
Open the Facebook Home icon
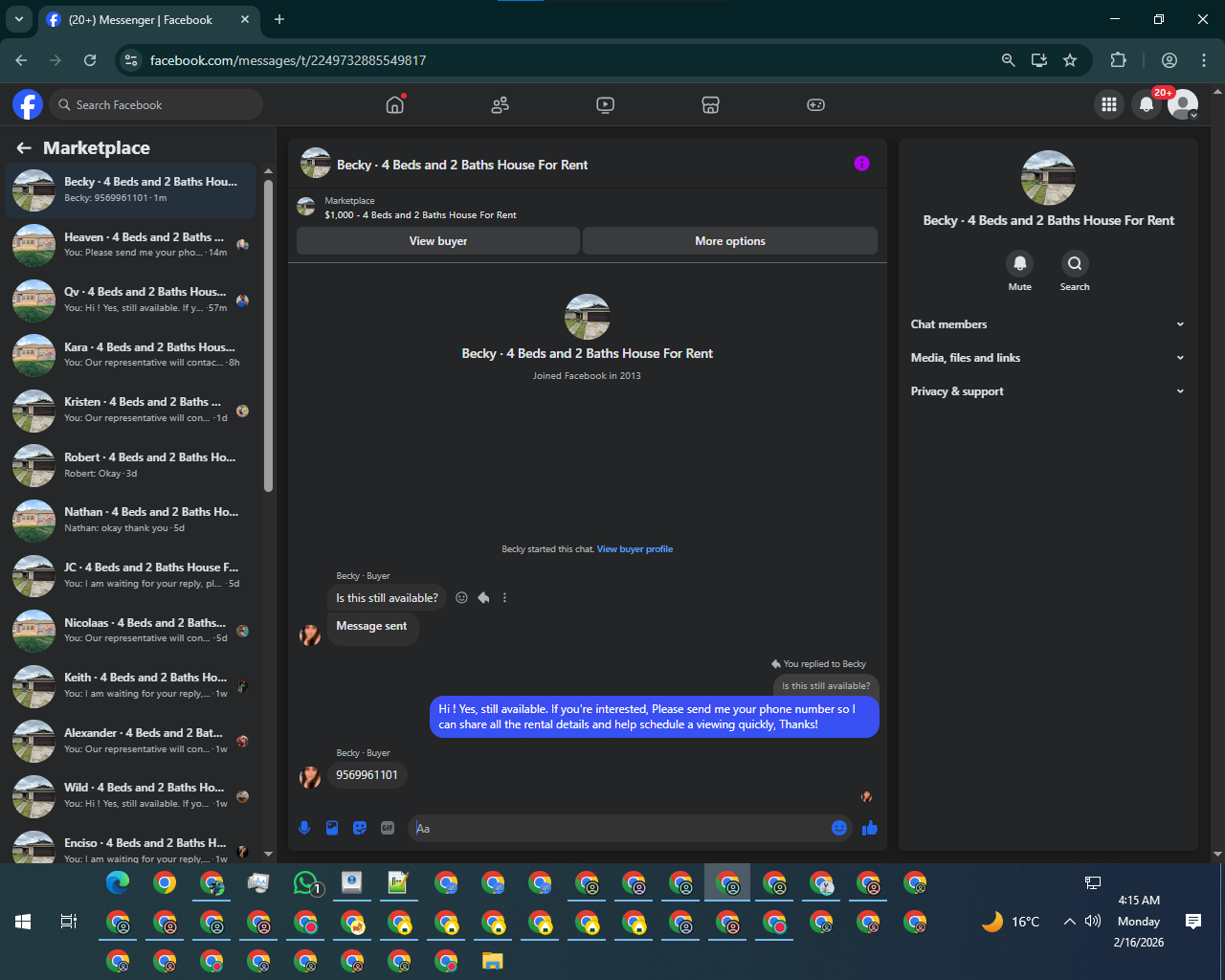point(395,105)
